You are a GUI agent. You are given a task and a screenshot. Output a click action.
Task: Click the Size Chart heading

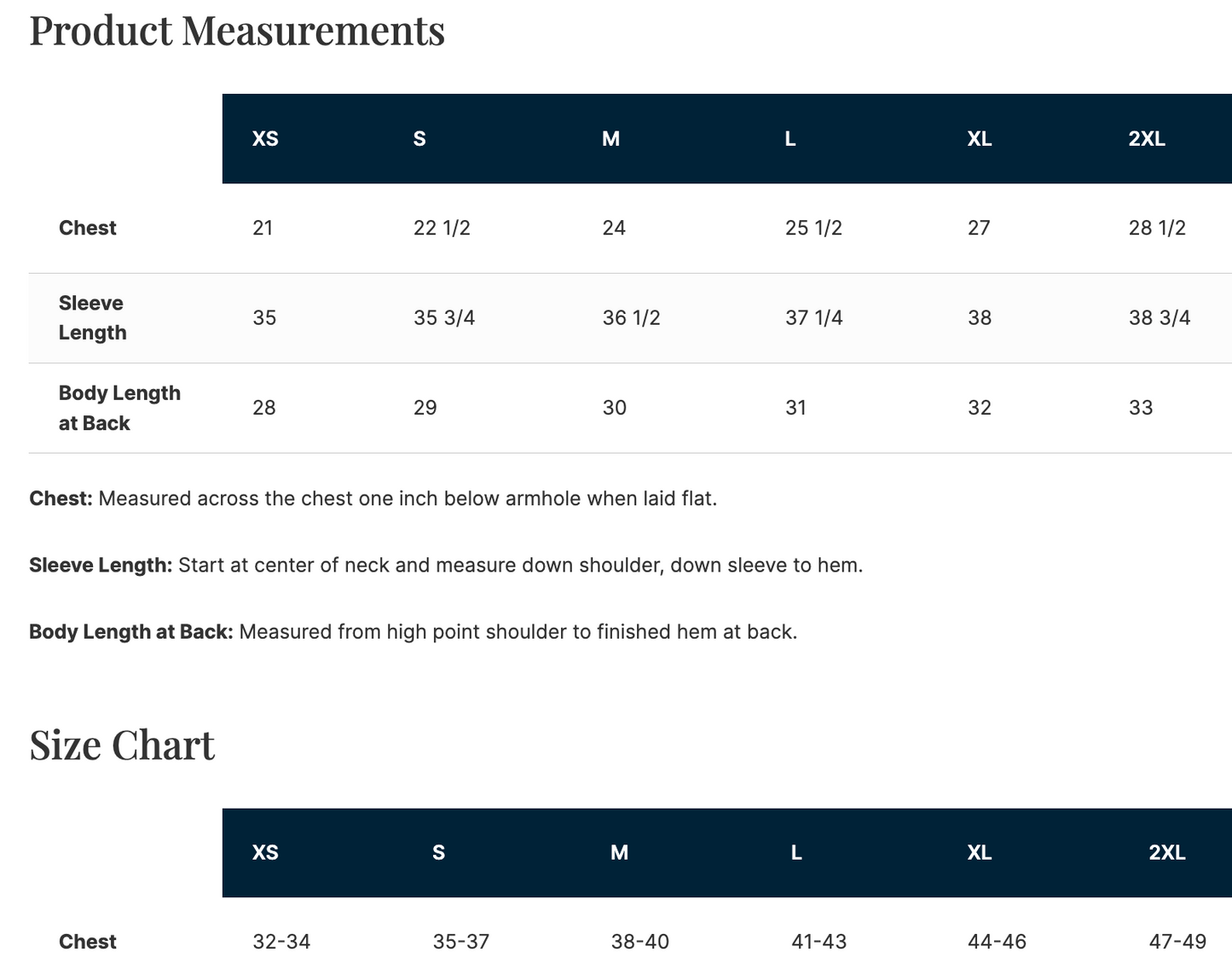(x=122, y=745)
